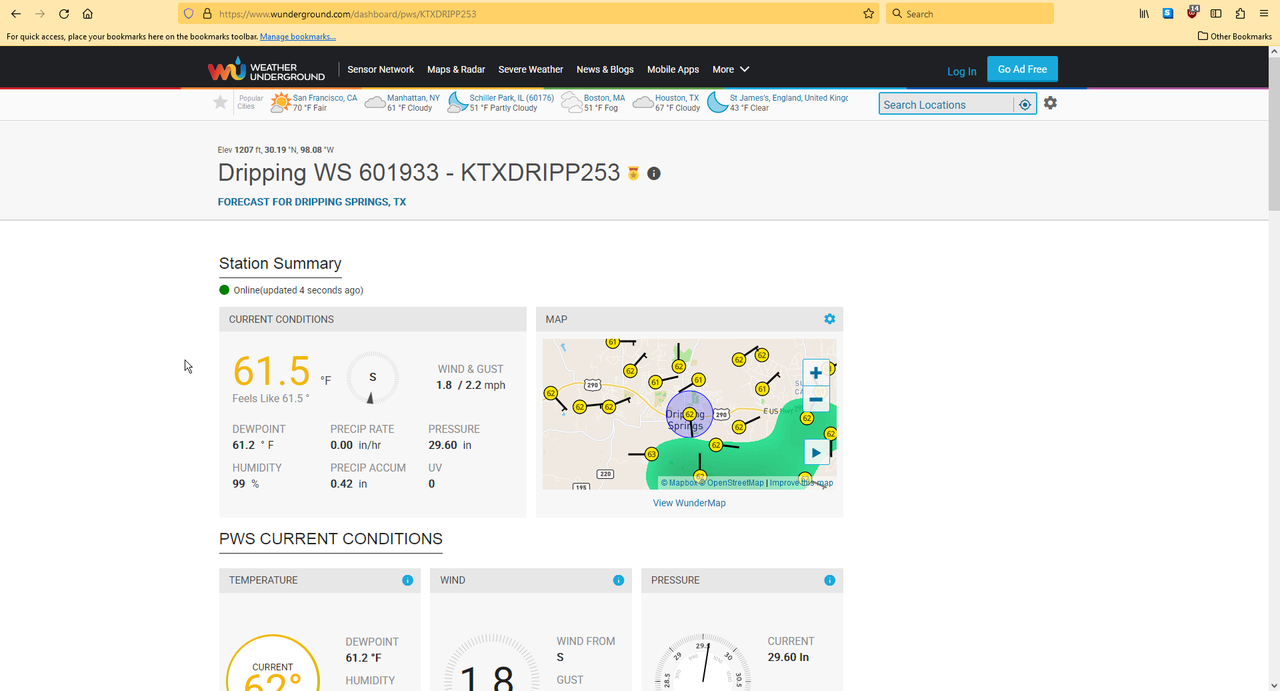
Task: Click the Go Ad Free button
Action: pyautogui.click(x=1022, y=69)
